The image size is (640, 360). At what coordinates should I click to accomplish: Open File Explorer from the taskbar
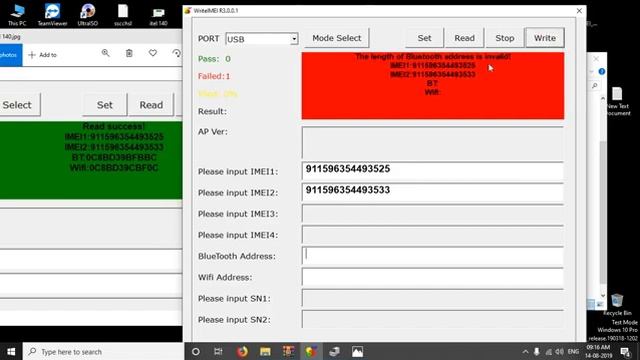coord(265,351)
